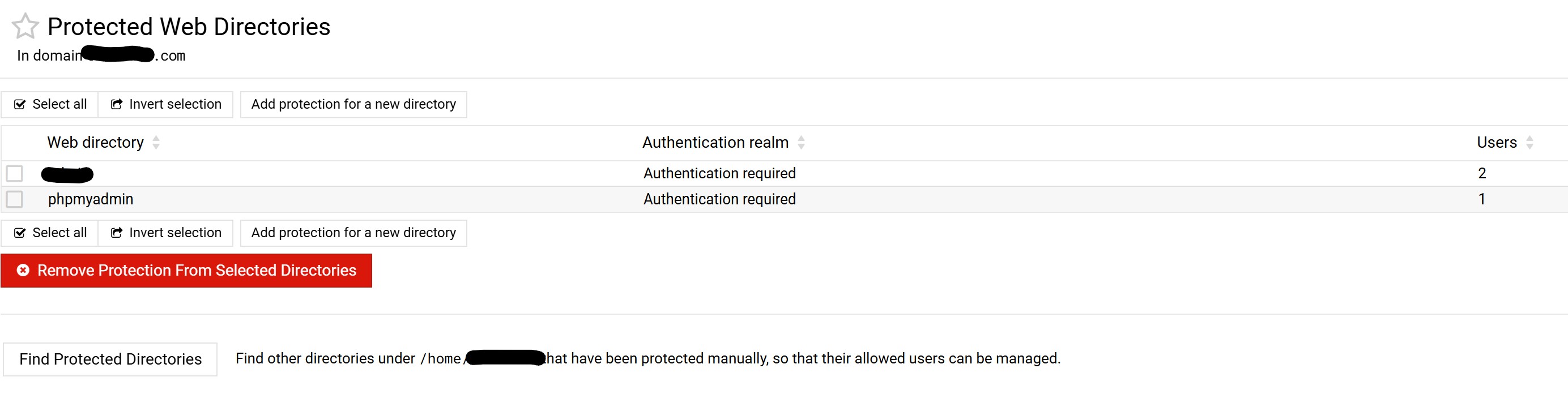Sort by Web directory arrows
This screenshot has width=1568, height=394.
coord(156,142)
